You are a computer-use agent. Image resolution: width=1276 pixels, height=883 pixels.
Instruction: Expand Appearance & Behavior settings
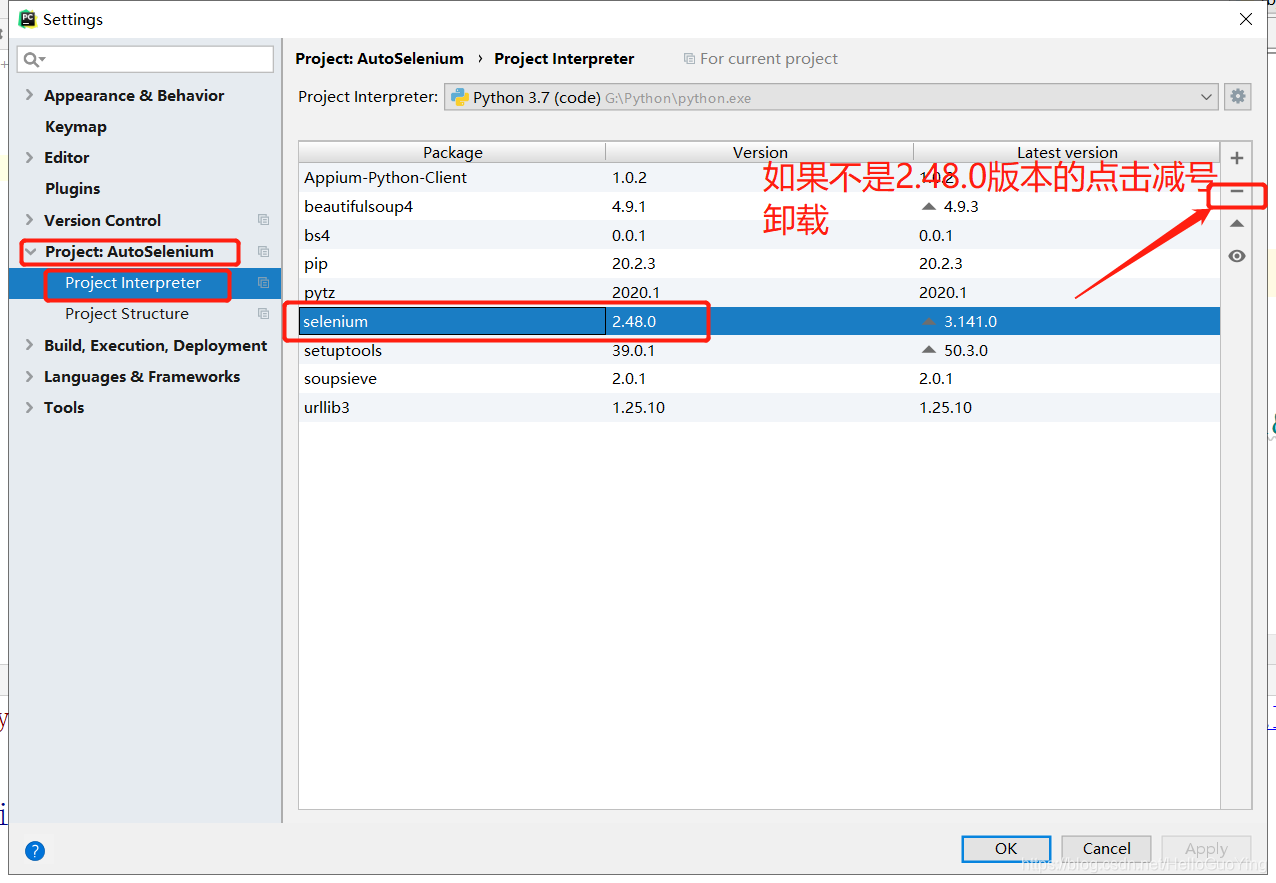[x=30, y=96]
